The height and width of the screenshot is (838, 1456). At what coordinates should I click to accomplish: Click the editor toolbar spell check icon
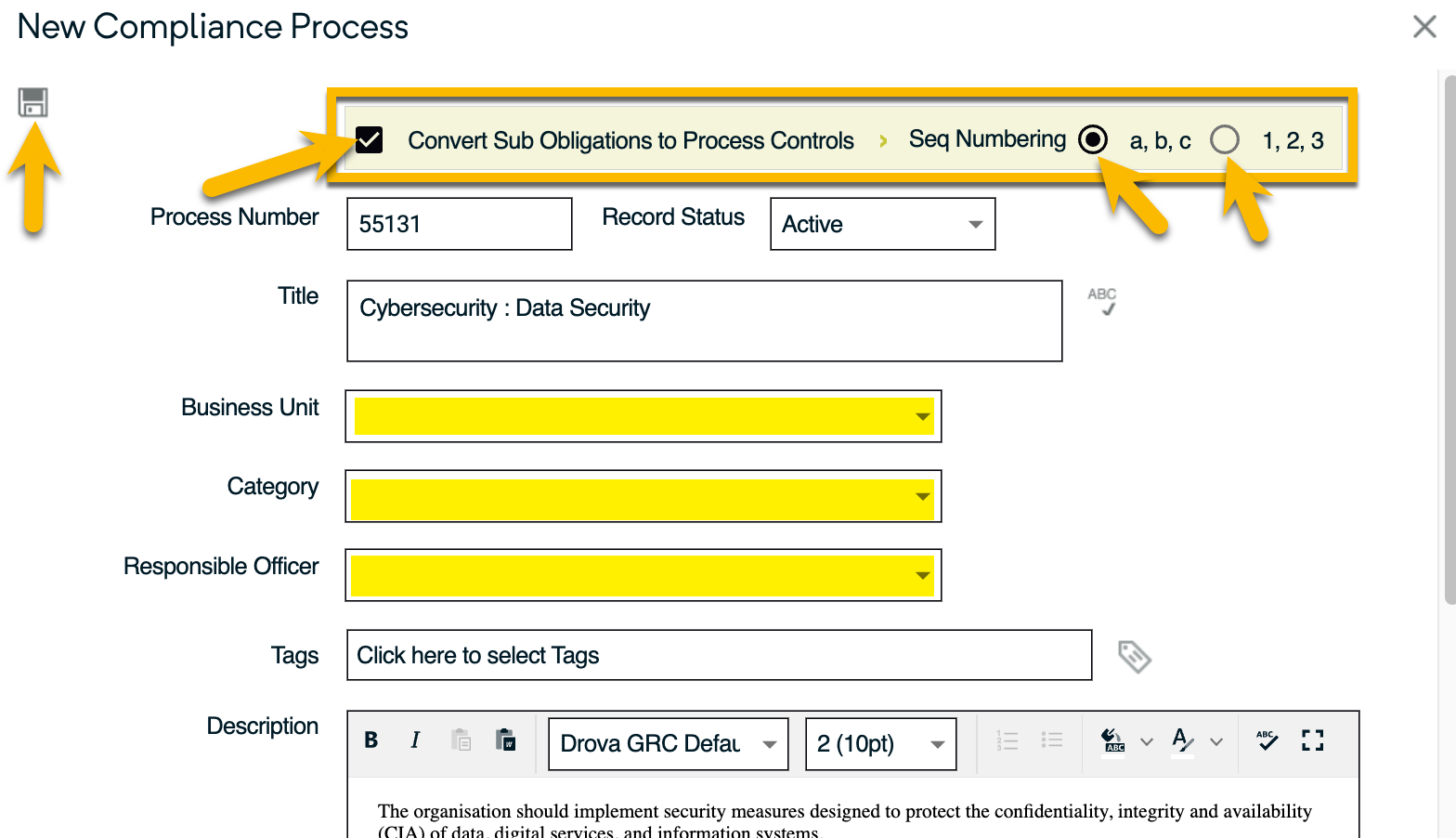click(x=1267, y=740)
